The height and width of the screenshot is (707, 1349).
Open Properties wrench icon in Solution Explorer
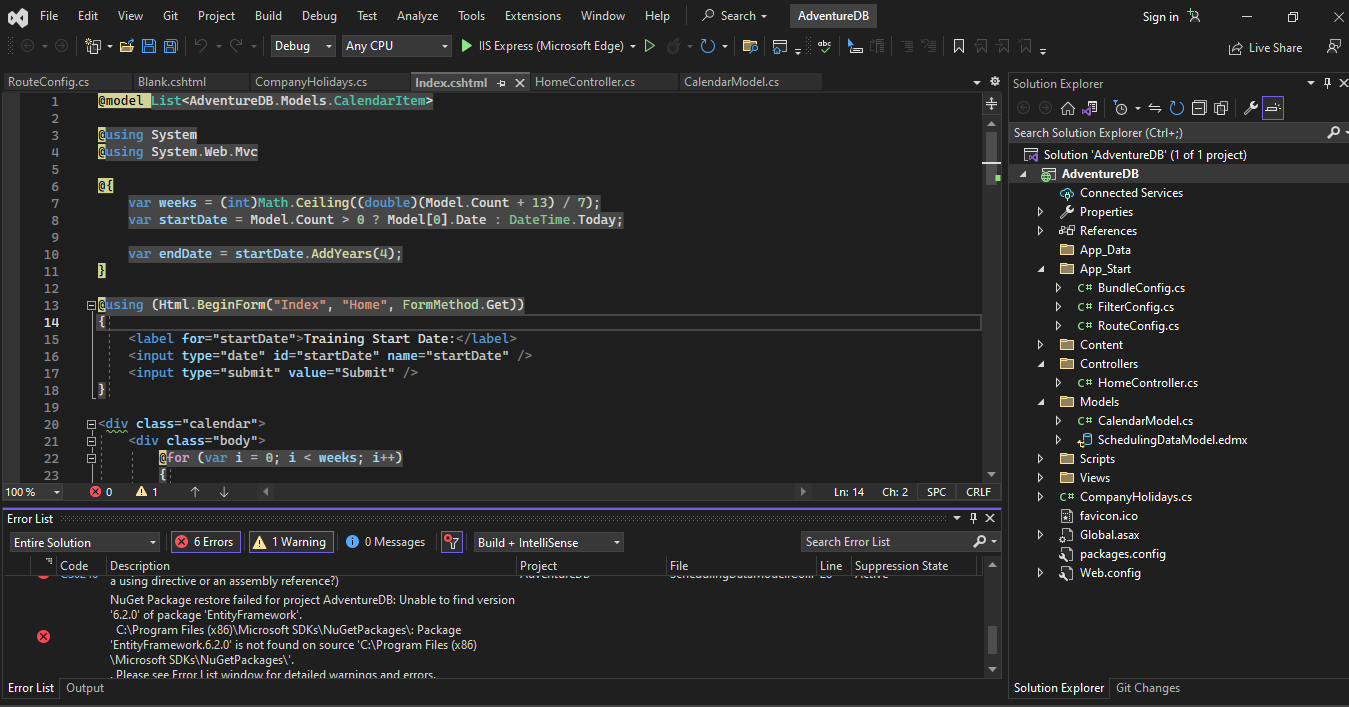pos(1250,108)
